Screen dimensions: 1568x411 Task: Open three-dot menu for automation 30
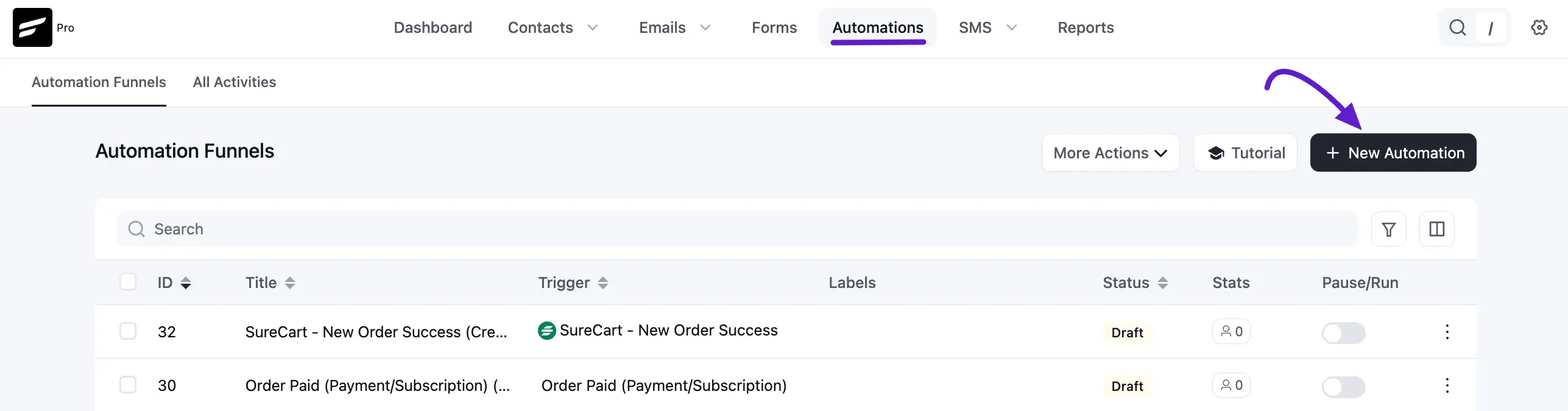pyautogui.click(x=1447, y=385)
